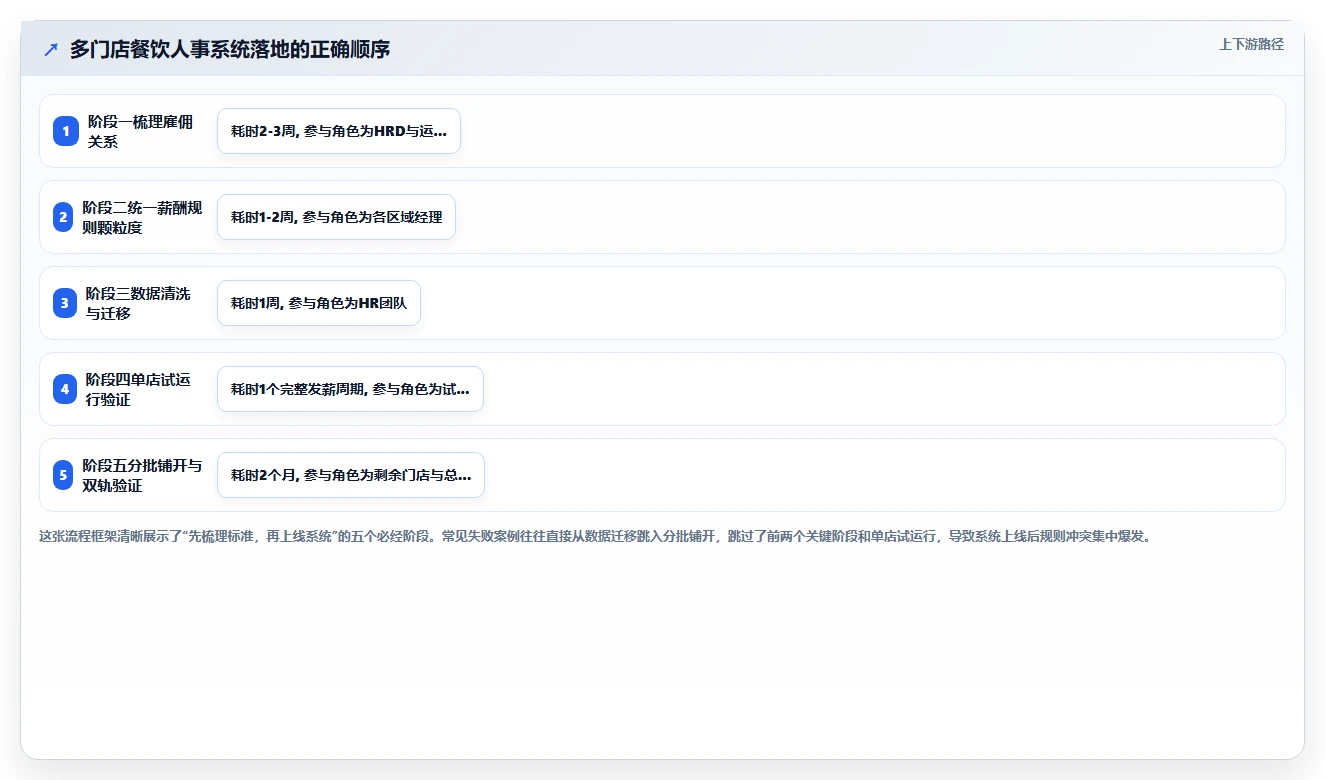Select the 耗时1-2周 各区域经理 detail chip
This screenshot has height=780, width=1325.
click(336, 217)
